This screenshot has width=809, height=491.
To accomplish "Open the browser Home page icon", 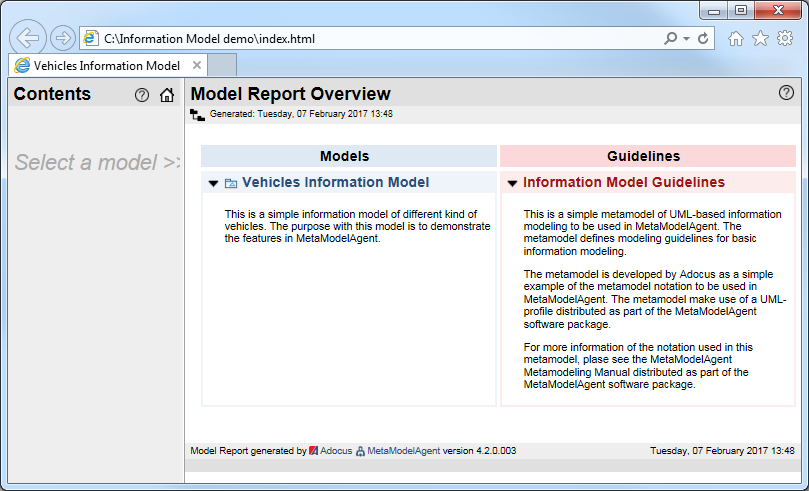I will (736, 39).
